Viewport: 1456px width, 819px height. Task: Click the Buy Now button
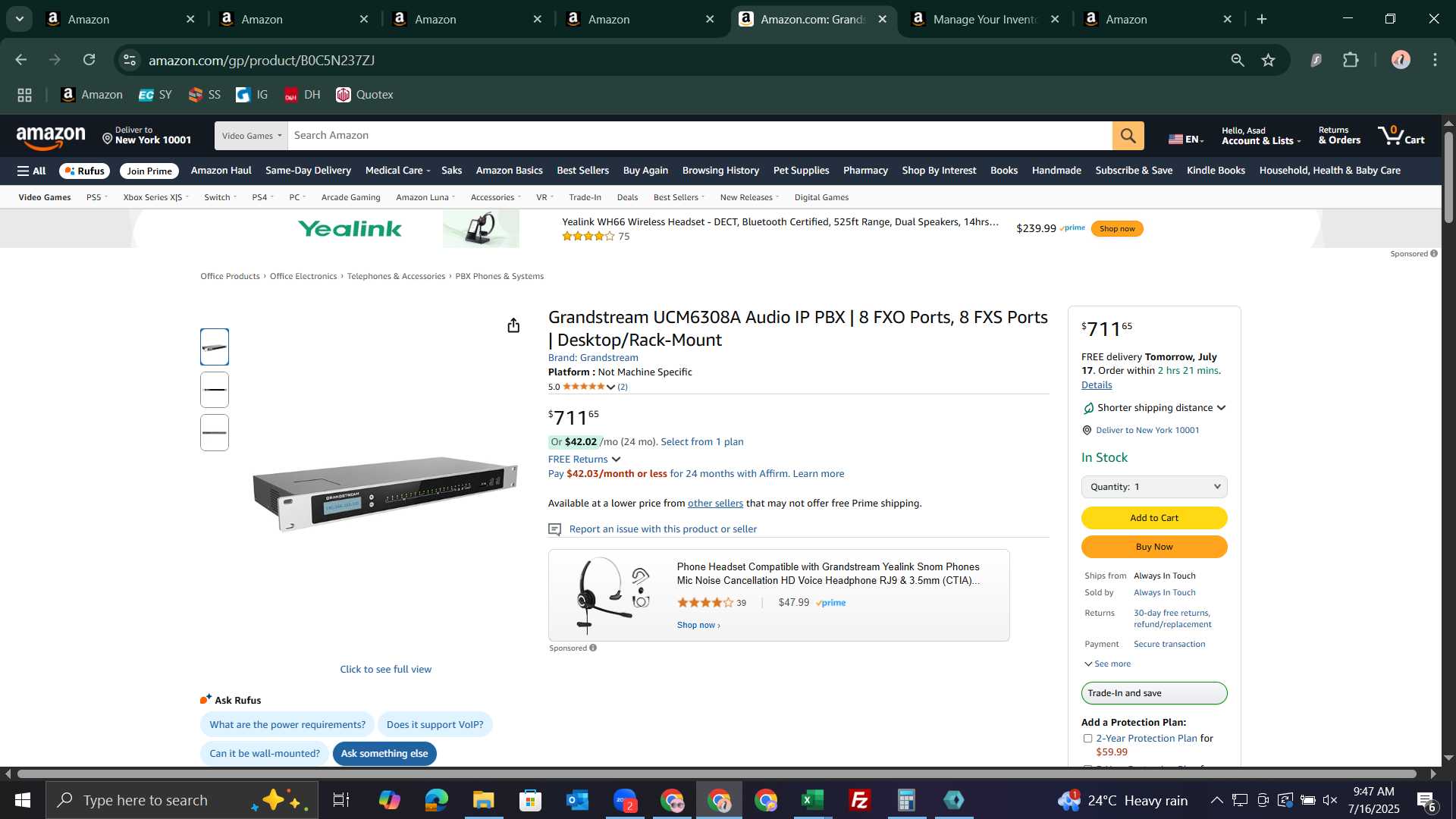[1154, 547]
